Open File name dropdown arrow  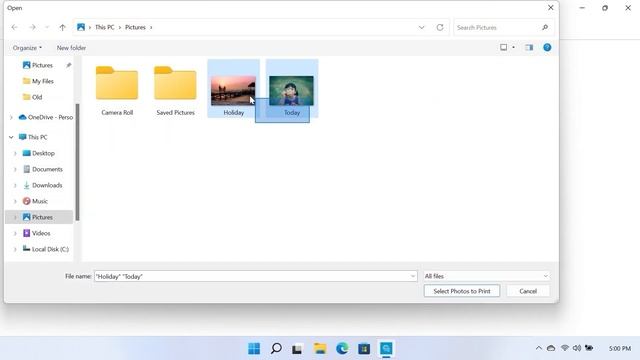pyautogui.click(x=413, y=276)
